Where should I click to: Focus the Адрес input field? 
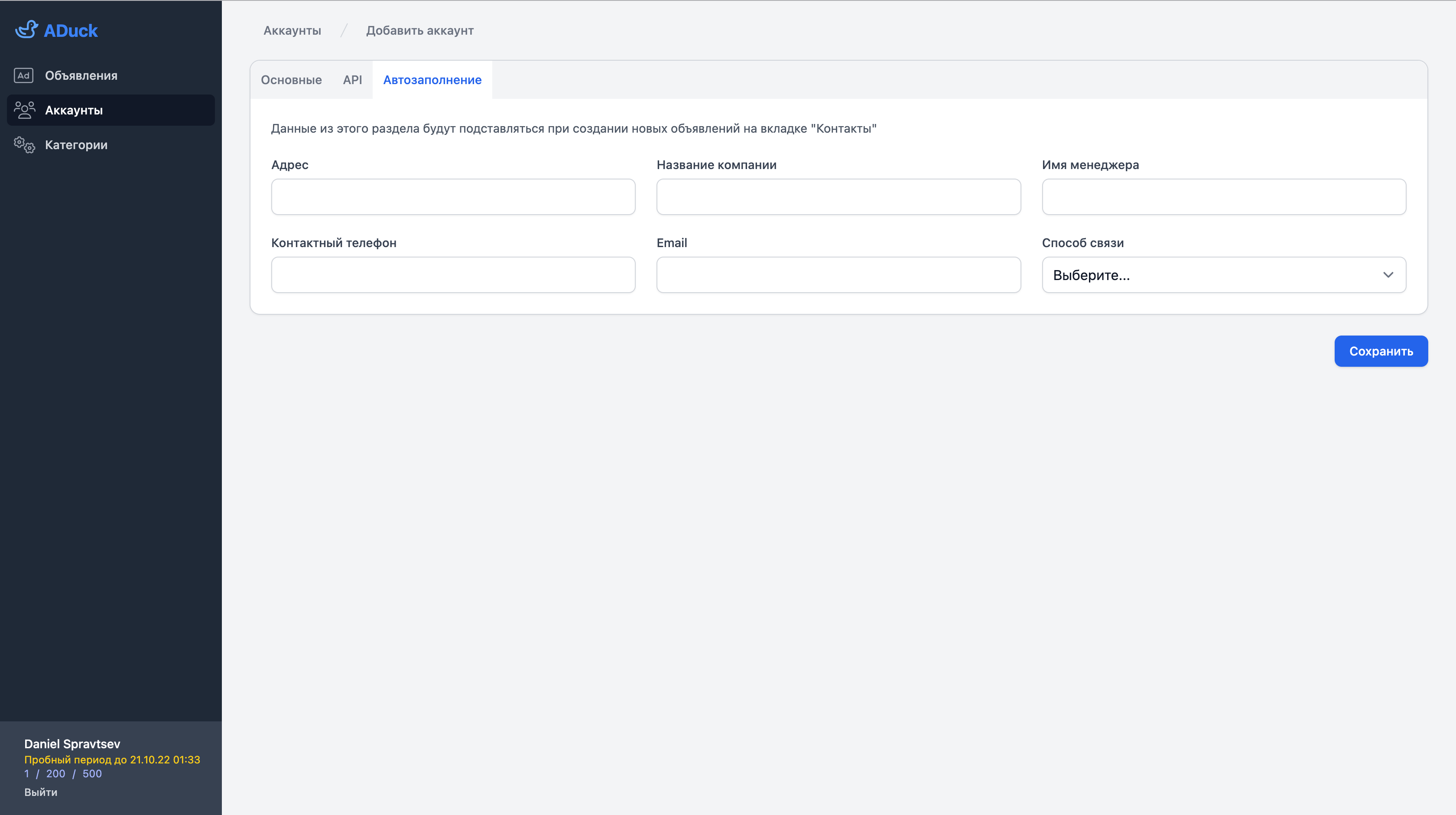click(453, 197)
